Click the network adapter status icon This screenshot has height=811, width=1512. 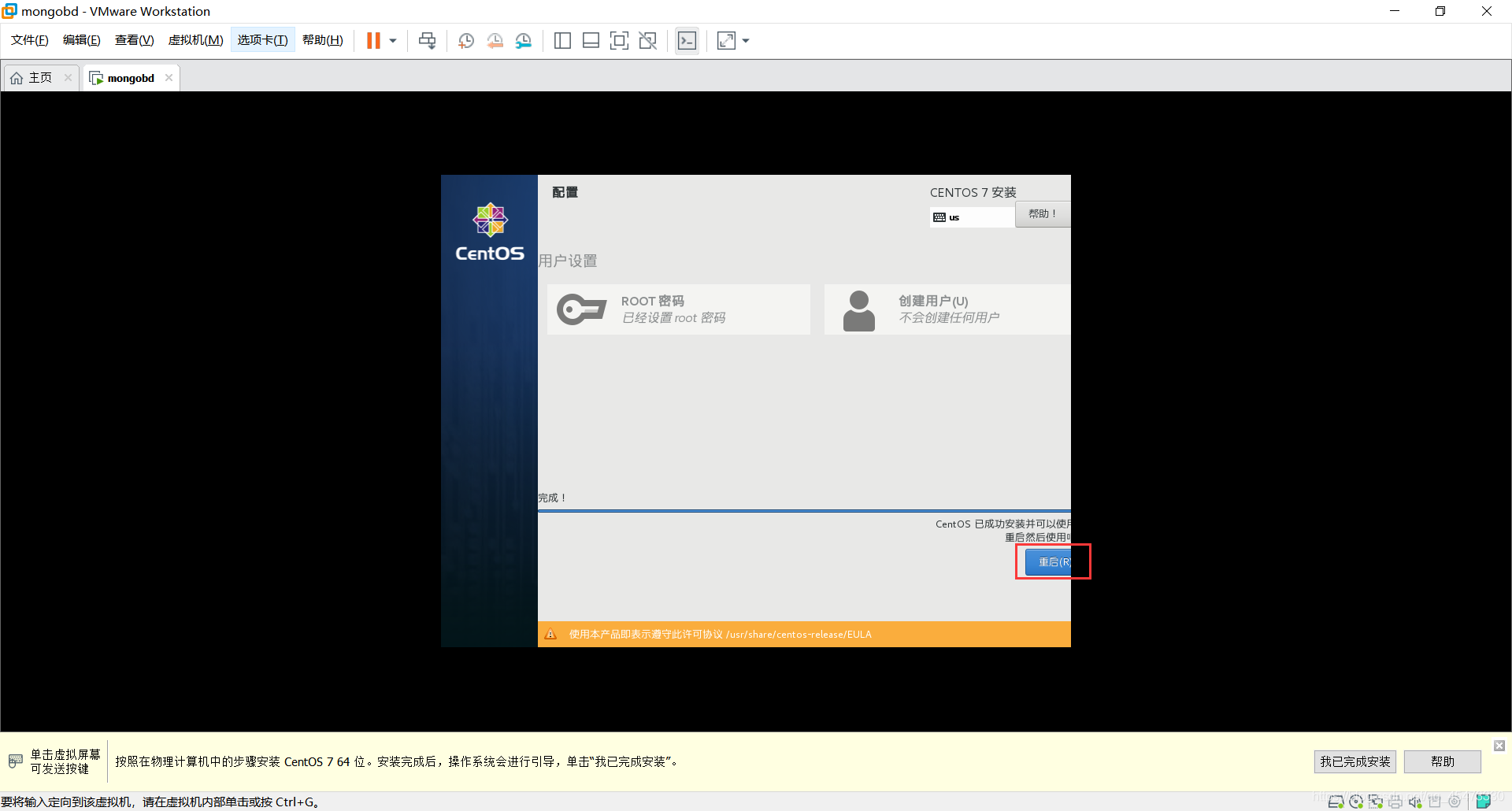1376,802
